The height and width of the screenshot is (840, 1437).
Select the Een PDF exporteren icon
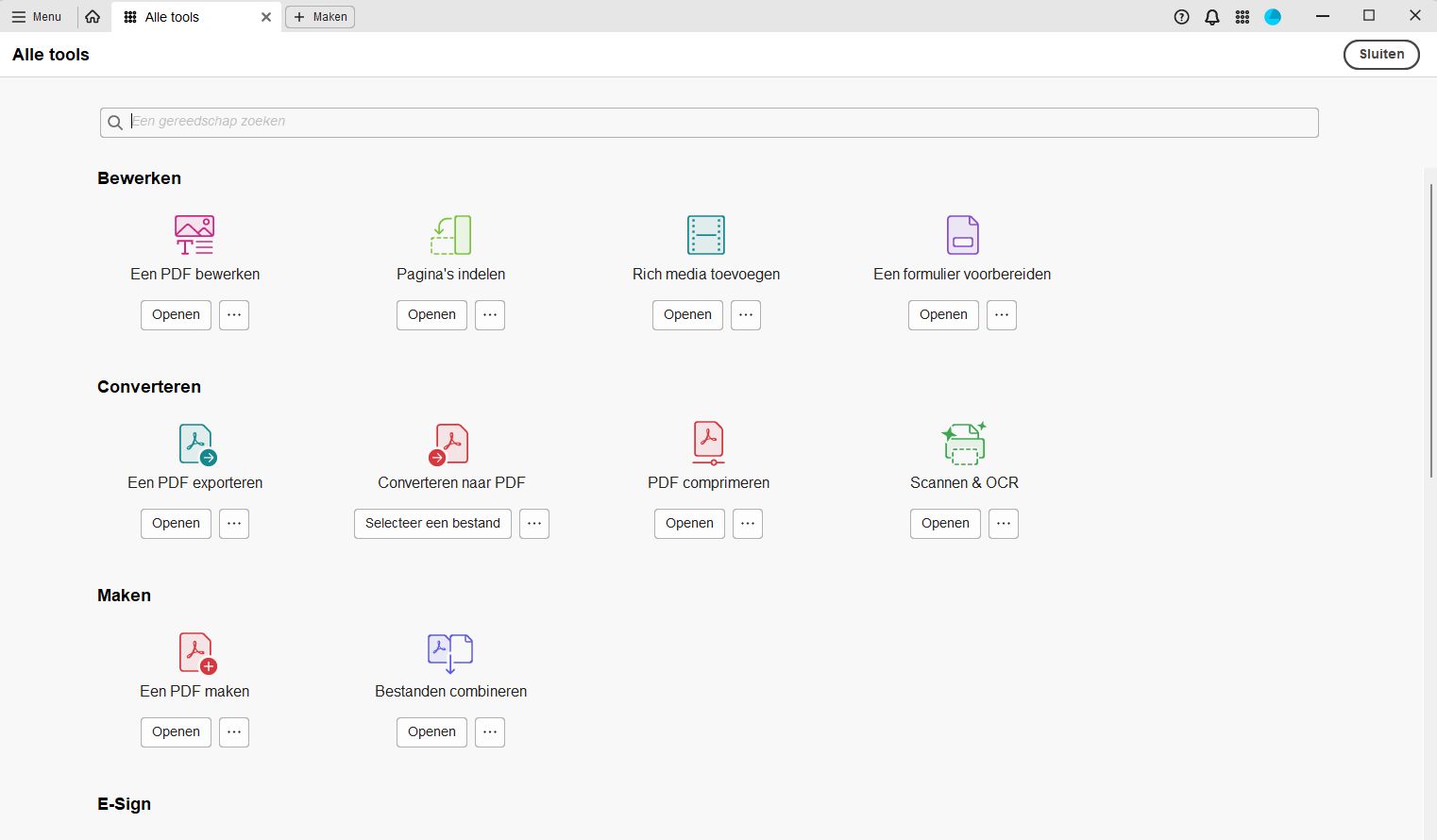[194, 444]
